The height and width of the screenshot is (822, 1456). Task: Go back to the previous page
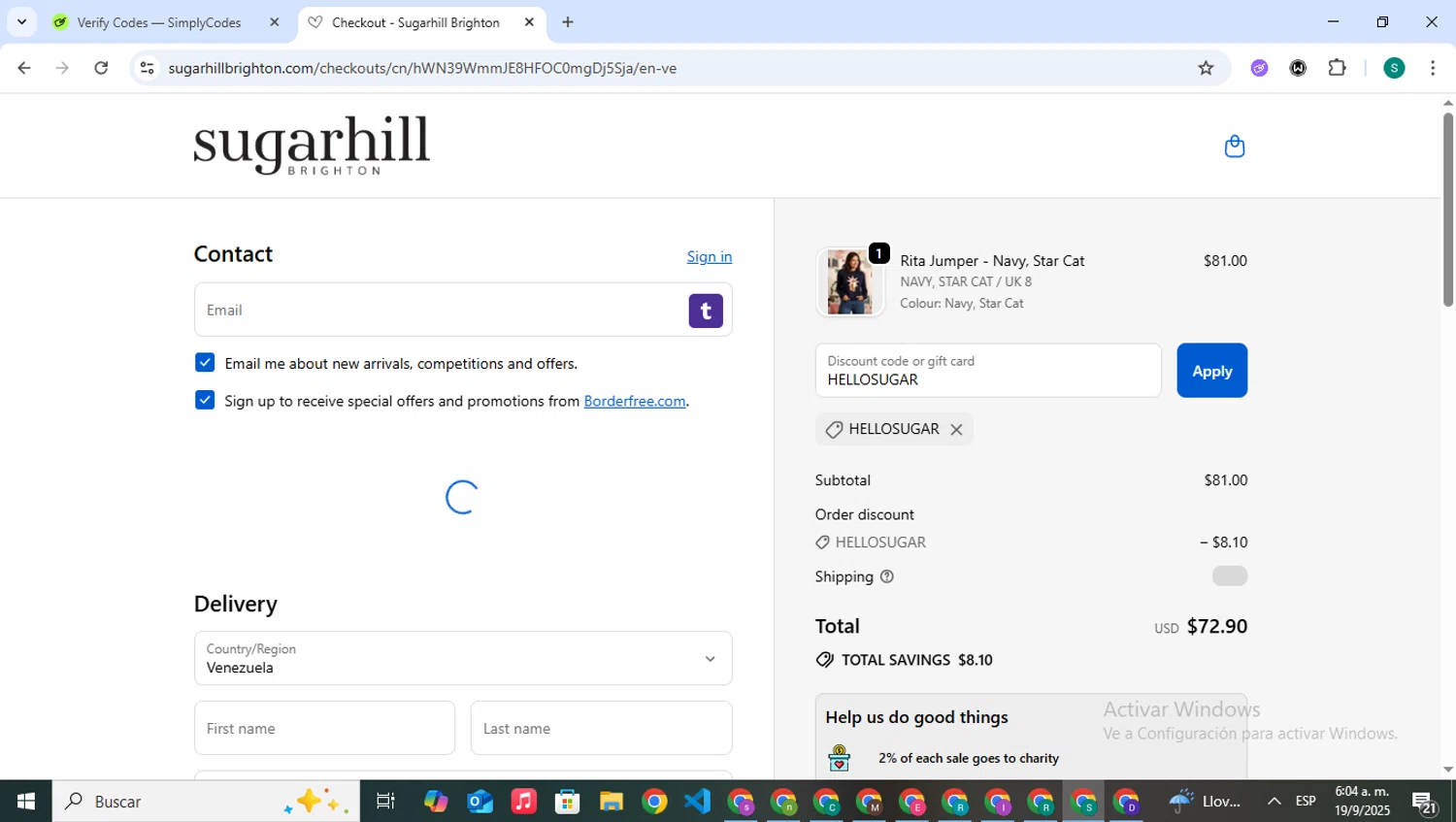point(24,68)
